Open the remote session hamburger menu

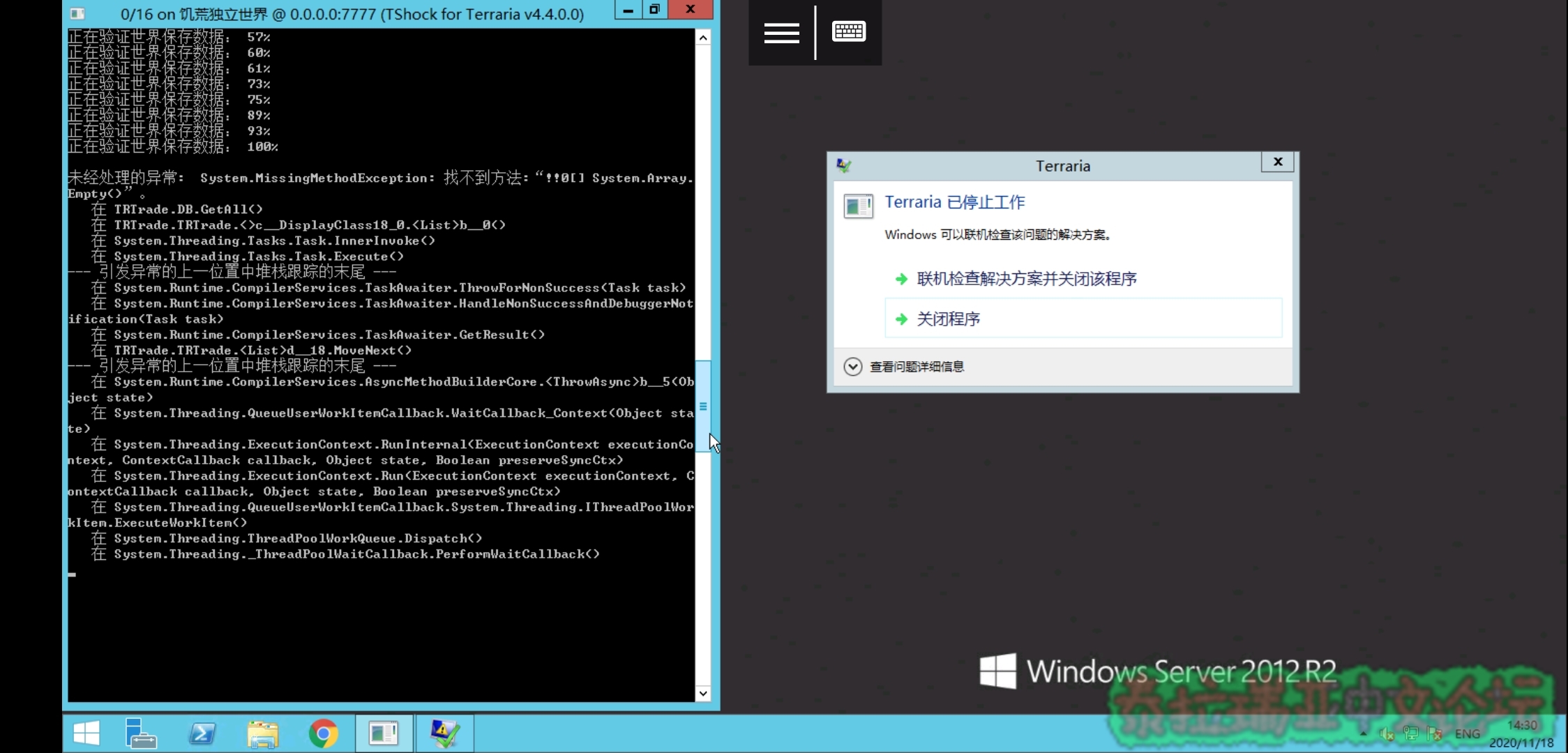781,33
